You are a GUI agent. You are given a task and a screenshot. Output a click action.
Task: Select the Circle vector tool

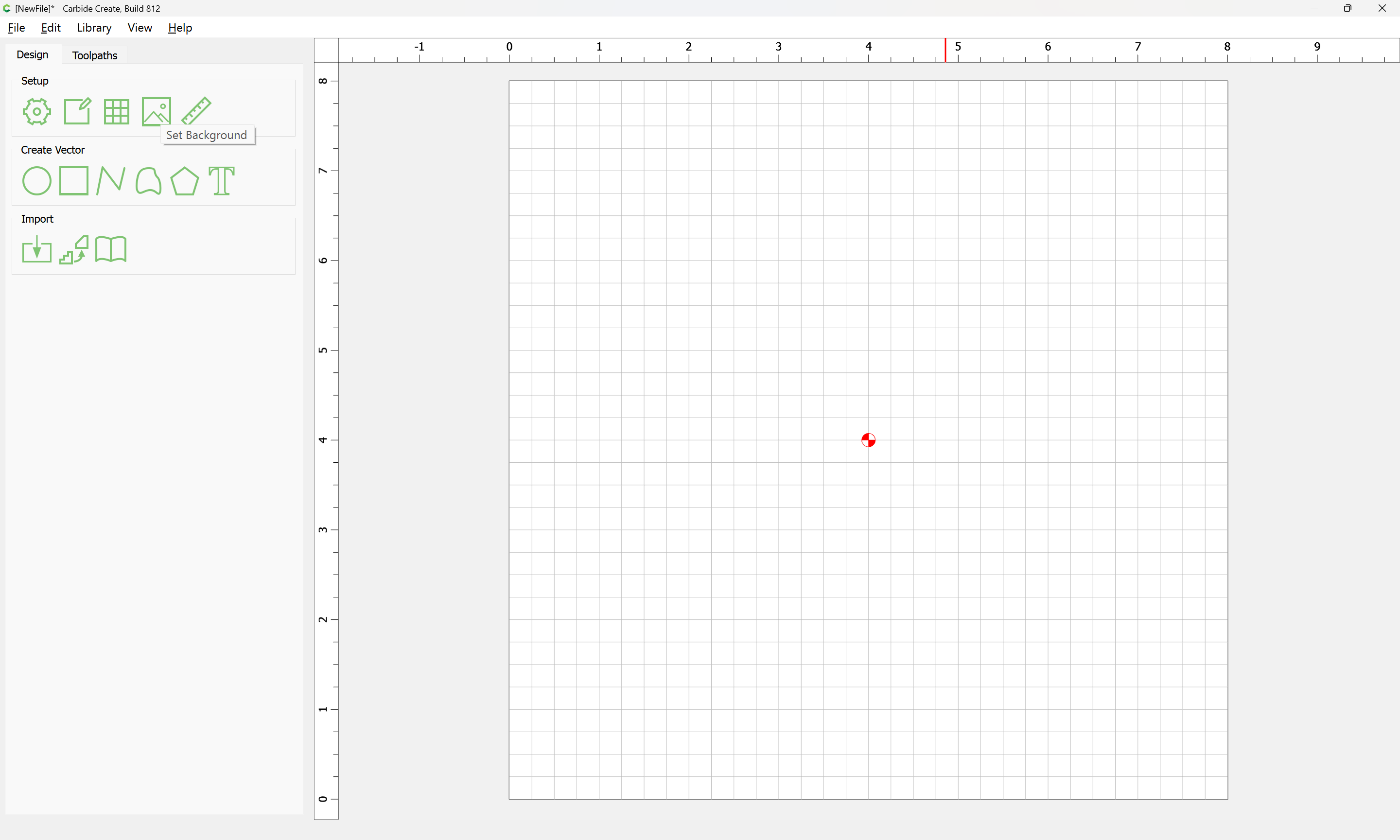point(37,181)
